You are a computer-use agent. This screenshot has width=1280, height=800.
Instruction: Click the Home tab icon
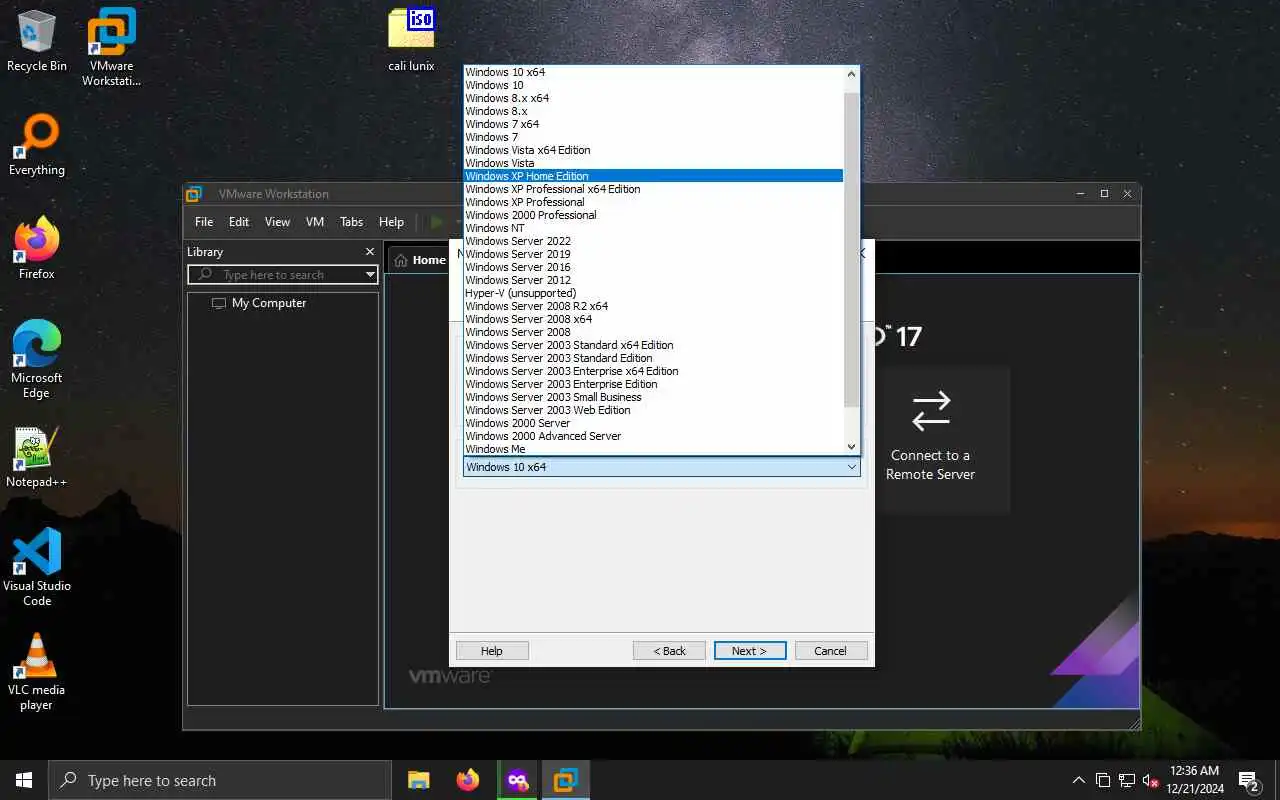pyautogui.click(x=401, y=260)
